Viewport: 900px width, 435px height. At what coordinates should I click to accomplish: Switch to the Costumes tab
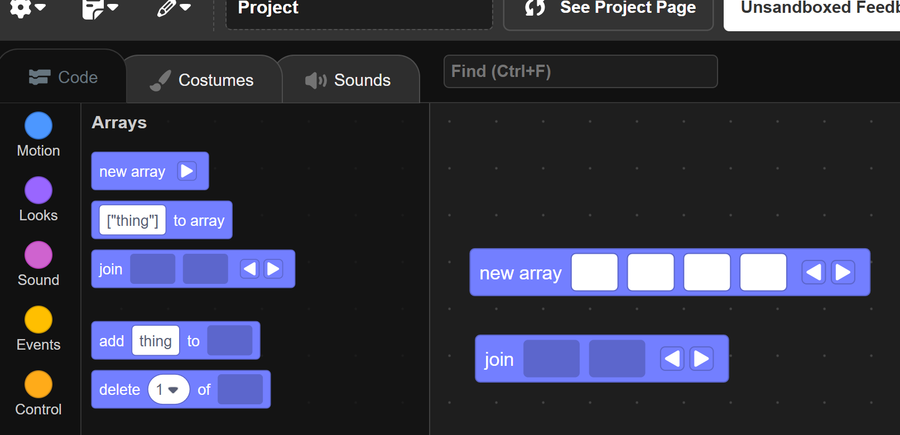201,80
